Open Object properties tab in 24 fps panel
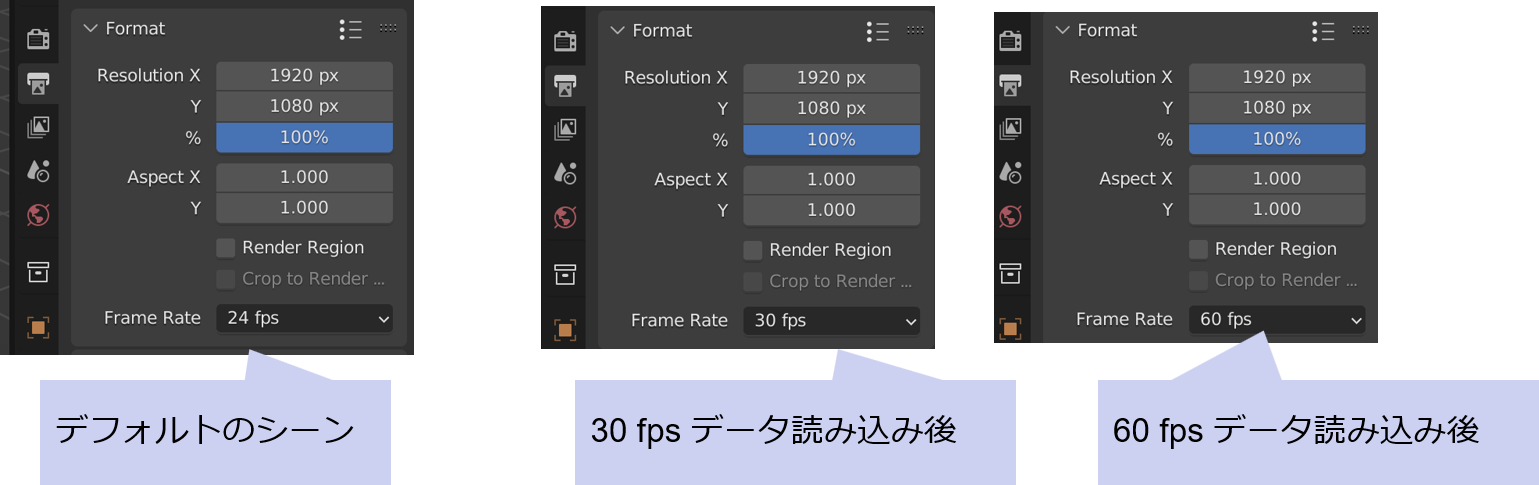 pos(38,327)
